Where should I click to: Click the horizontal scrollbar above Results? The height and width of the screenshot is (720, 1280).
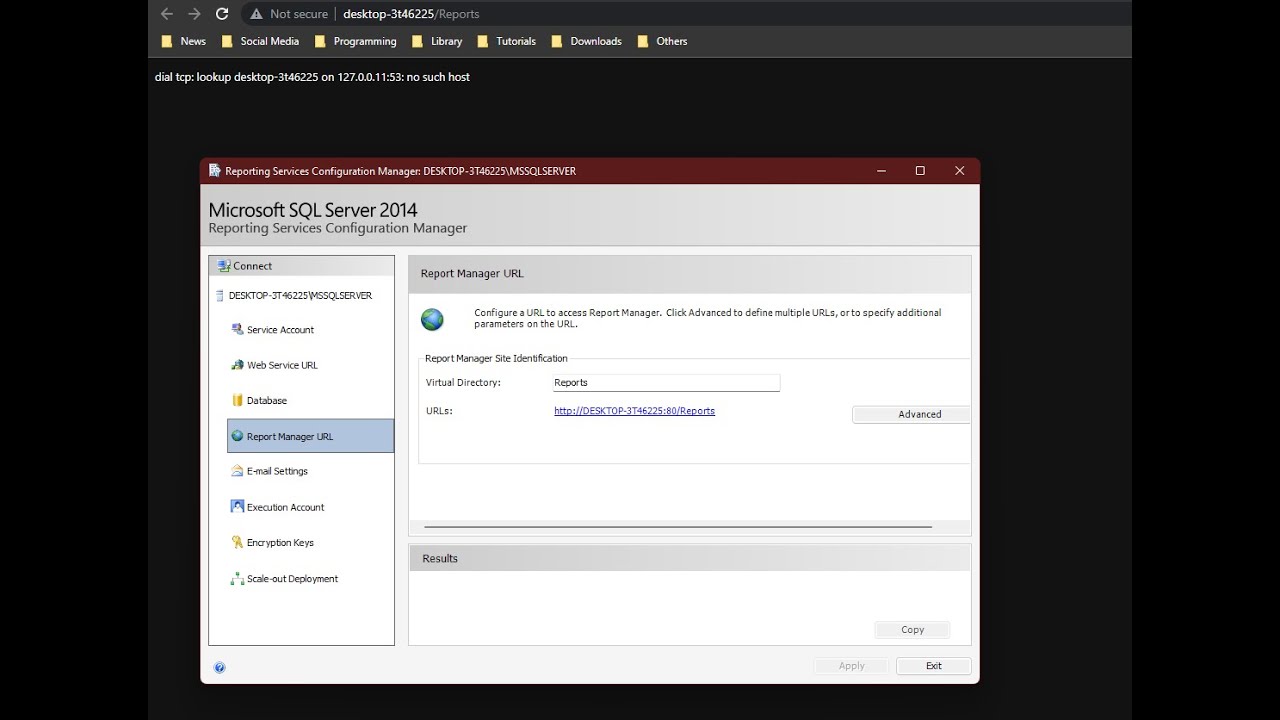678,526
